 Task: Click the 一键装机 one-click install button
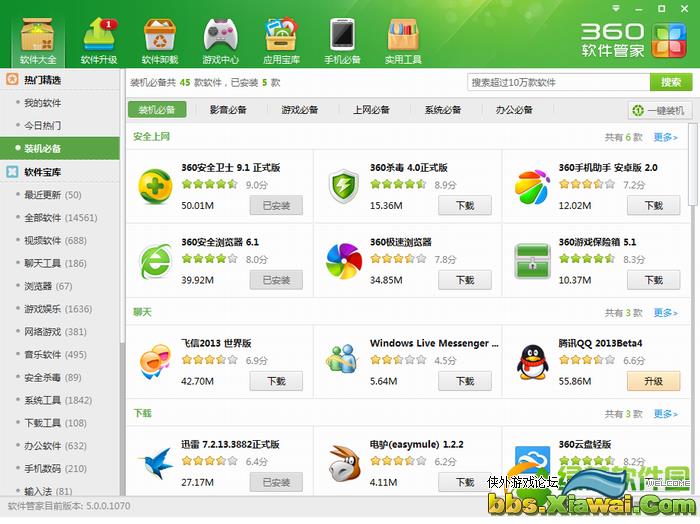tap(660, 110)
